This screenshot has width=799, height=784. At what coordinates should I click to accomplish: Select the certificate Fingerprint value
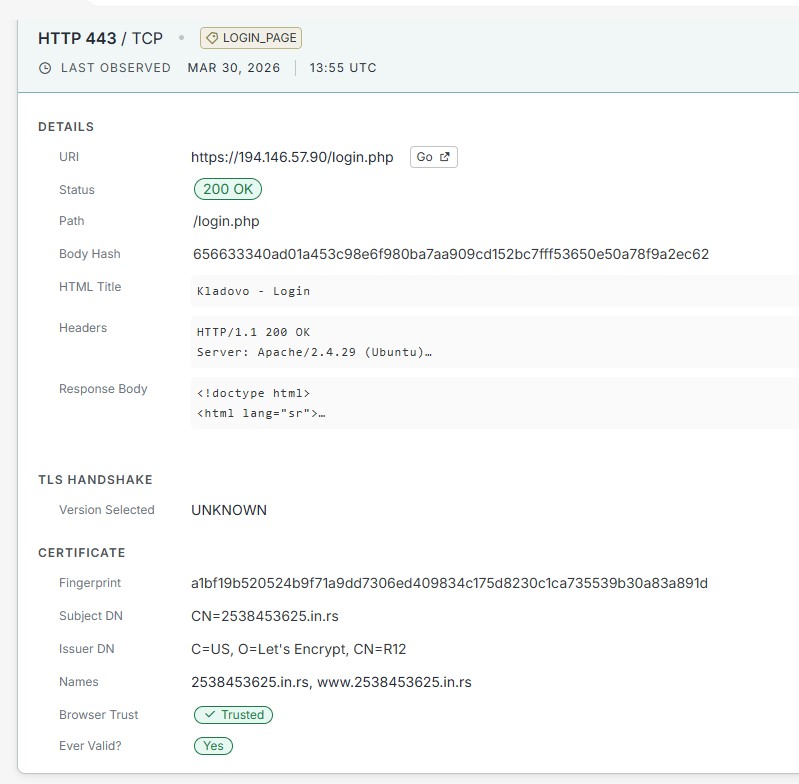click(x=449, y=583)
